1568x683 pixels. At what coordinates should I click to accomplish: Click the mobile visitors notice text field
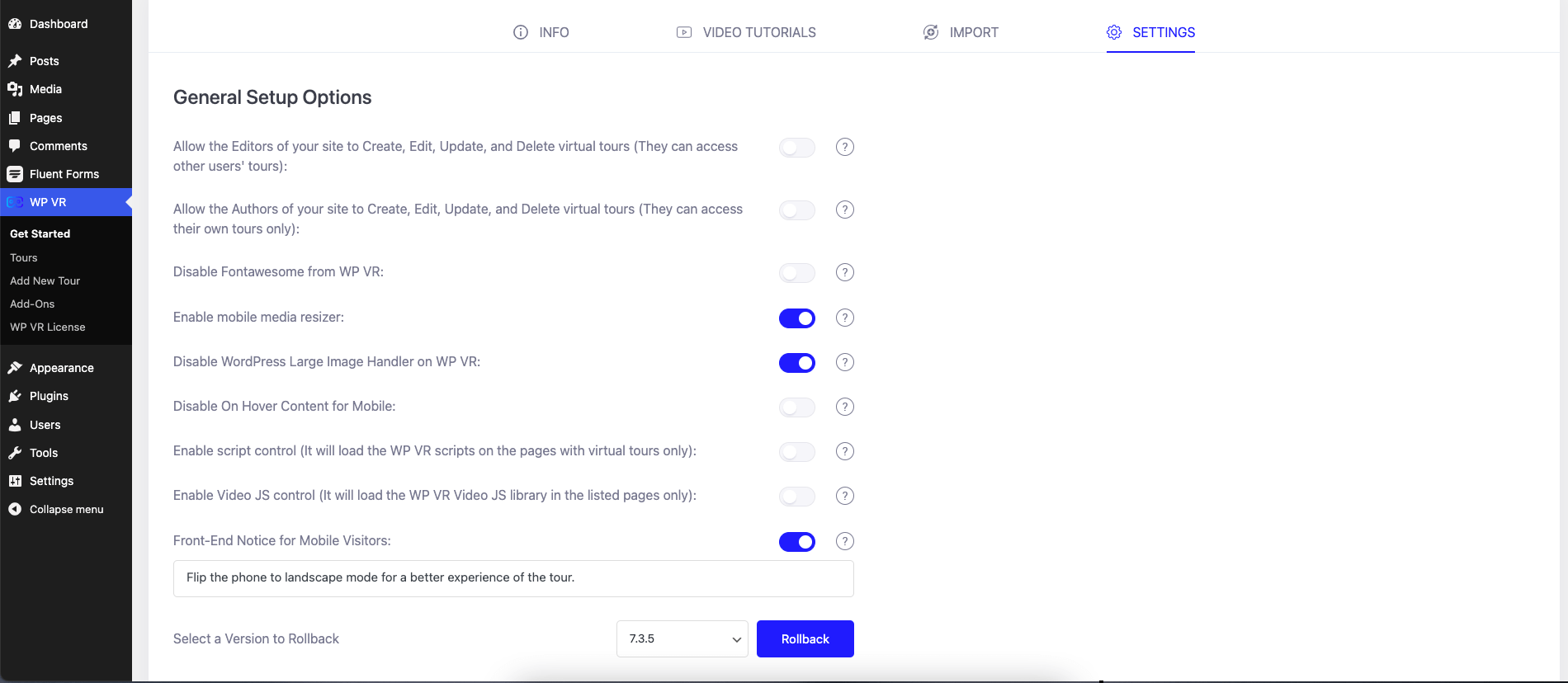[513, 578]
